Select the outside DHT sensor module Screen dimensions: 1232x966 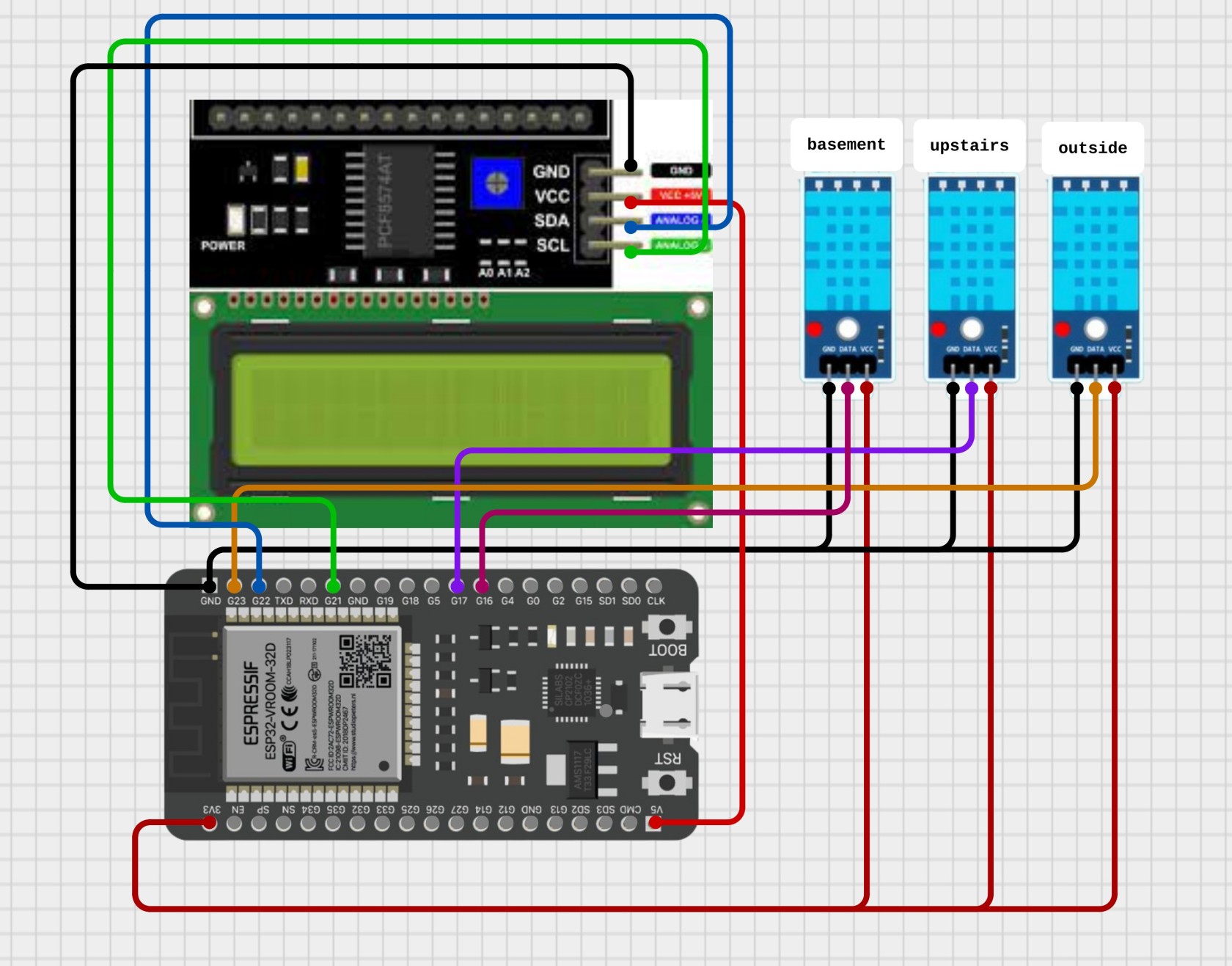1096,279
